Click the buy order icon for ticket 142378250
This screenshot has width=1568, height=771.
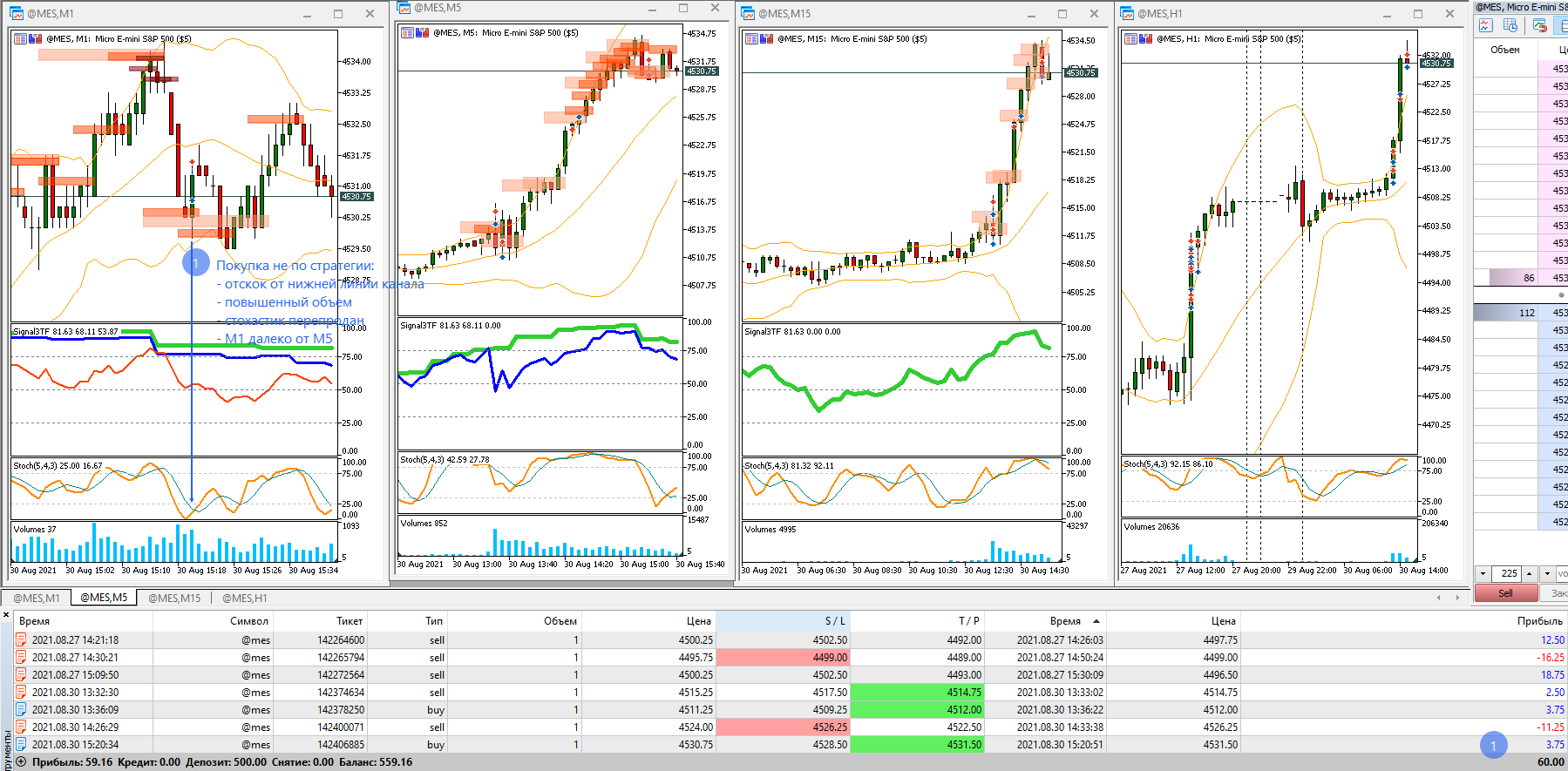click(x=21, y=709)
